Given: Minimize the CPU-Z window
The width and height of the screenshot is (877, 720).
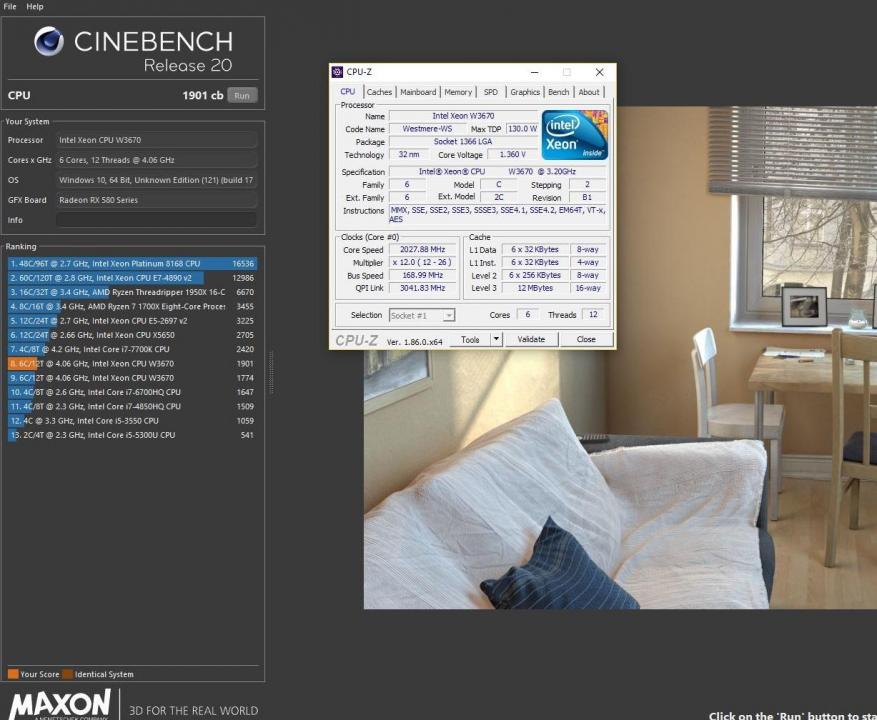Looking at the screenshot, I should 535,72.
